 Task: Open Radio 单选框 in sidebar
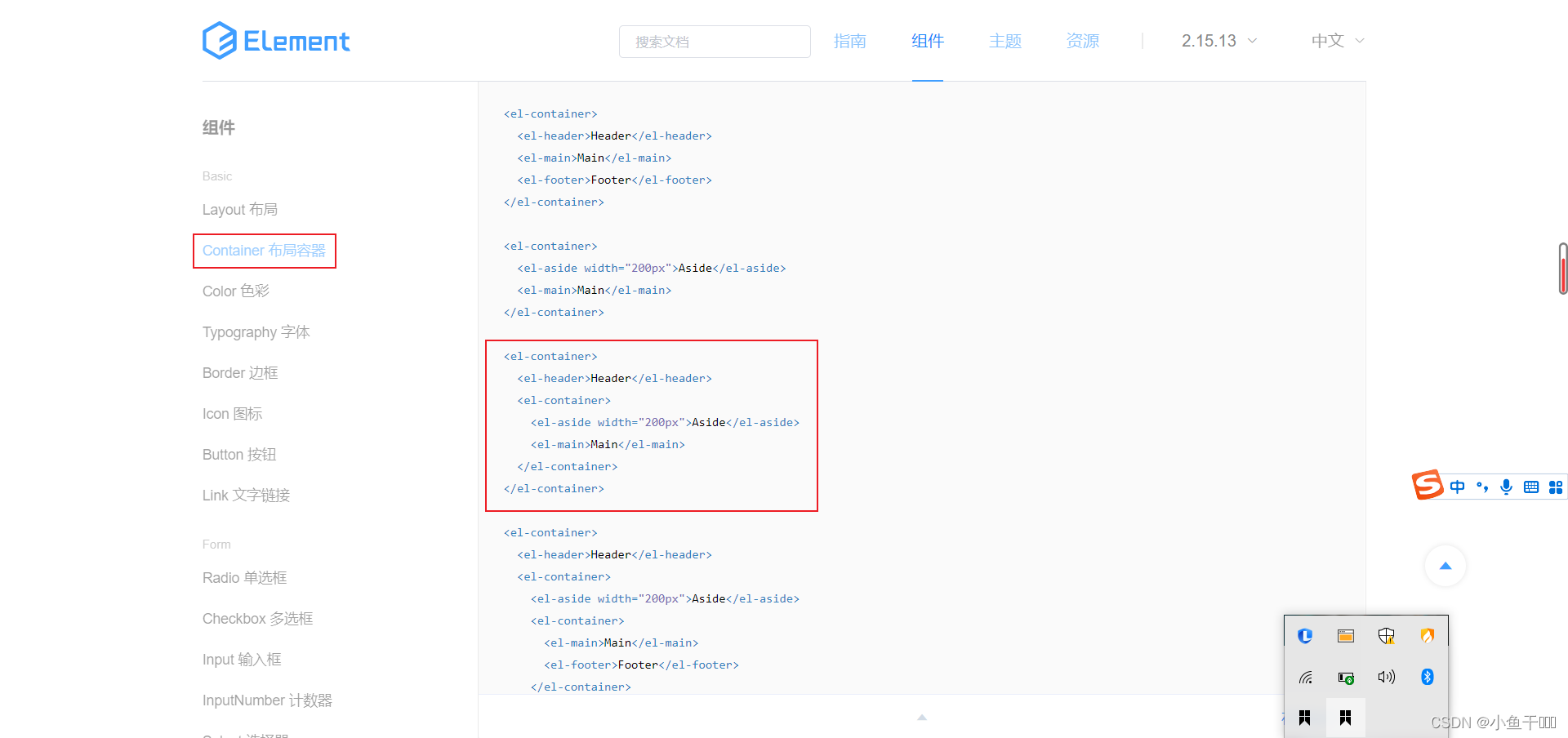click(x=245, y=578)
